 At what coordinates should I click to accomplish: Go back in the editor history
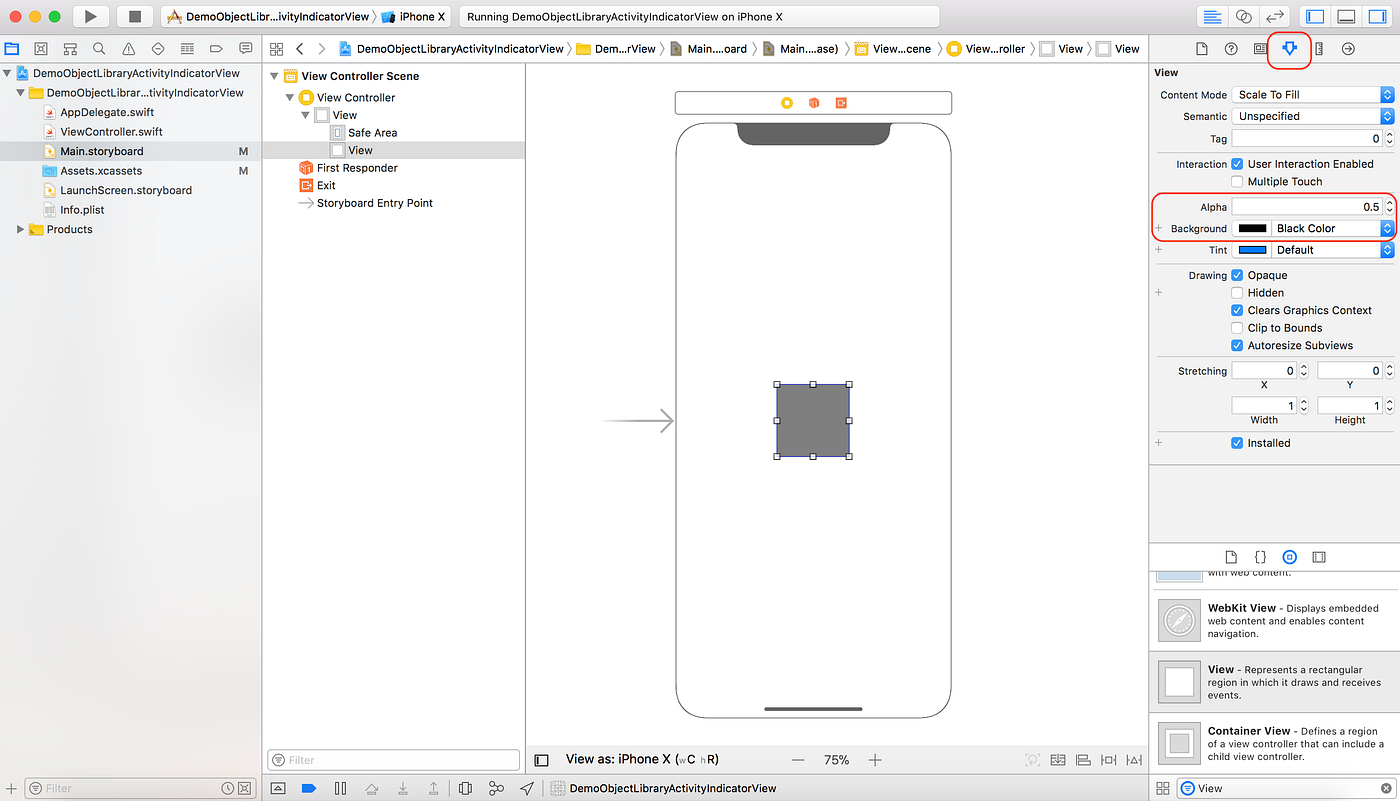(299, 48)
